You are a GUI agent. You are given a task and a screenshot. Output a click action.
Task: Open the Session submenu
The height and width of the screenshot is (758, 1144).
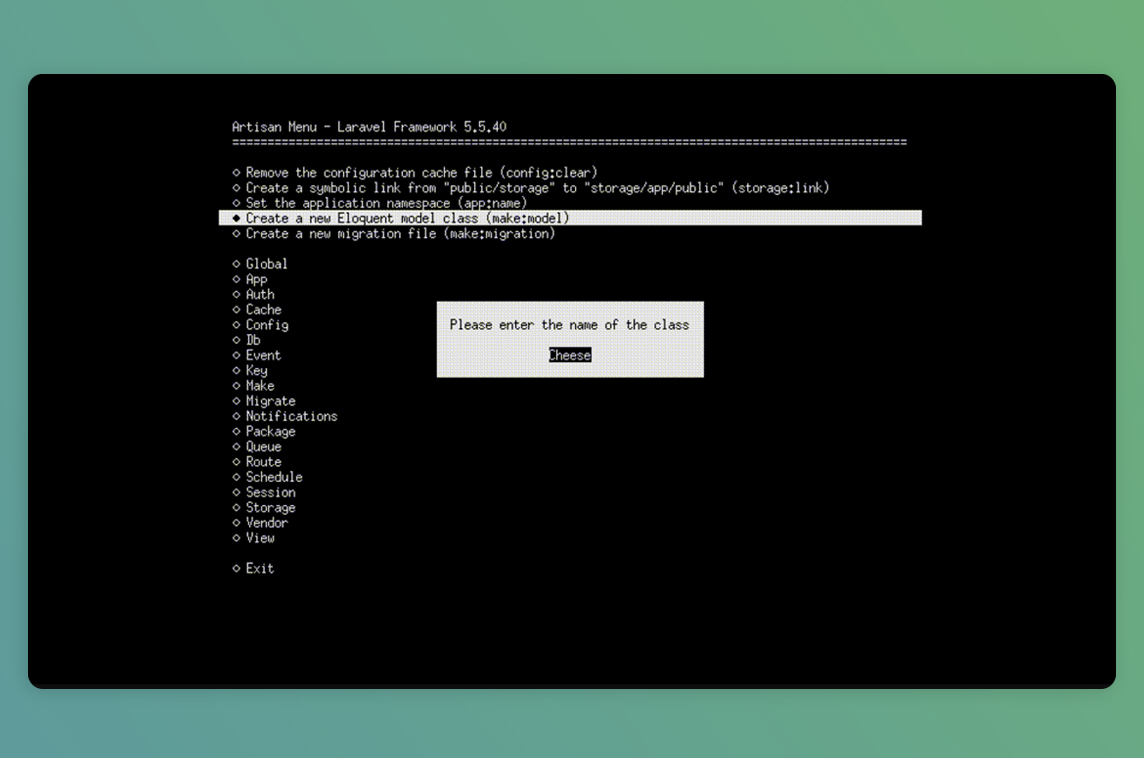(x=264, y=492)
